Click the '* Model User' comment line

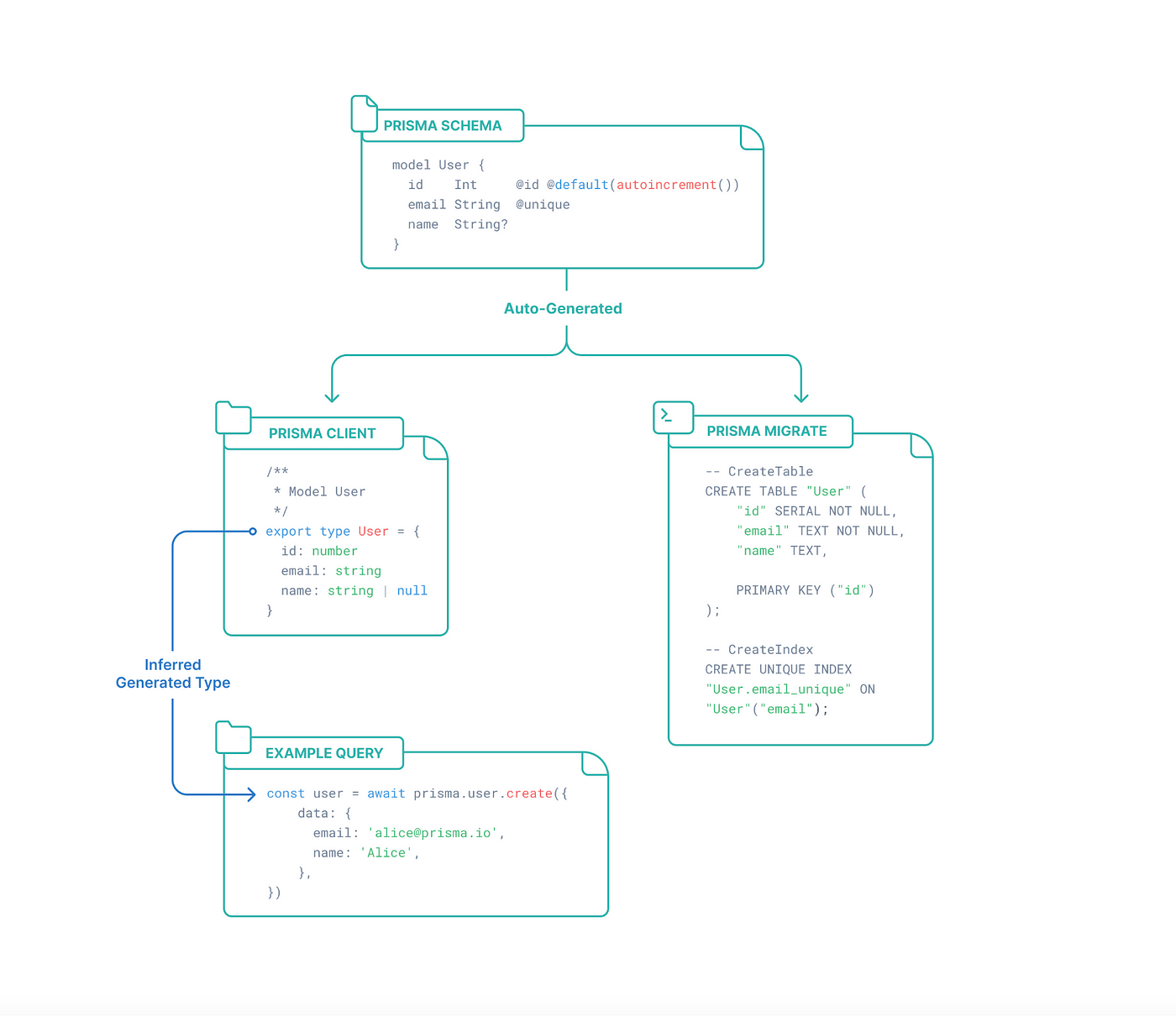319,492
